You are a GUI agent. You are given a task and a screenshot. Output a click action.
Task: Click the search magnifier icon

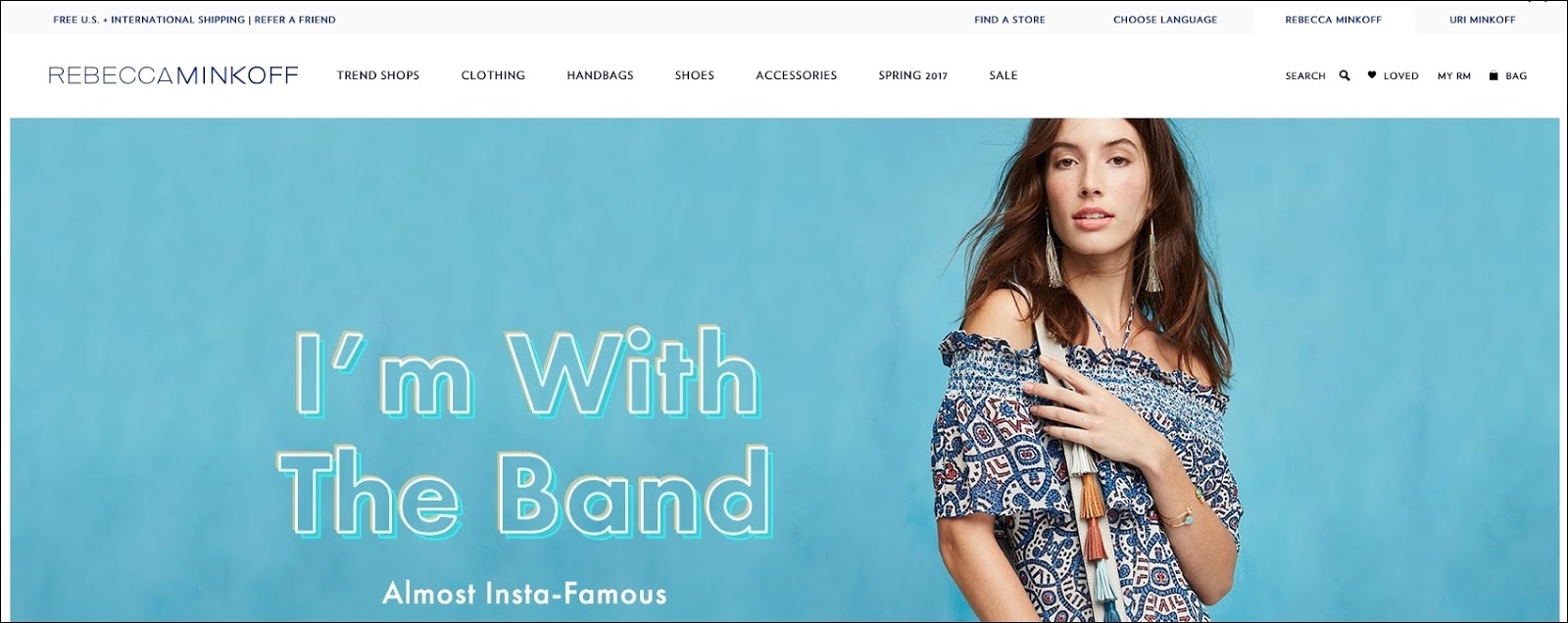pos(1345,75)
